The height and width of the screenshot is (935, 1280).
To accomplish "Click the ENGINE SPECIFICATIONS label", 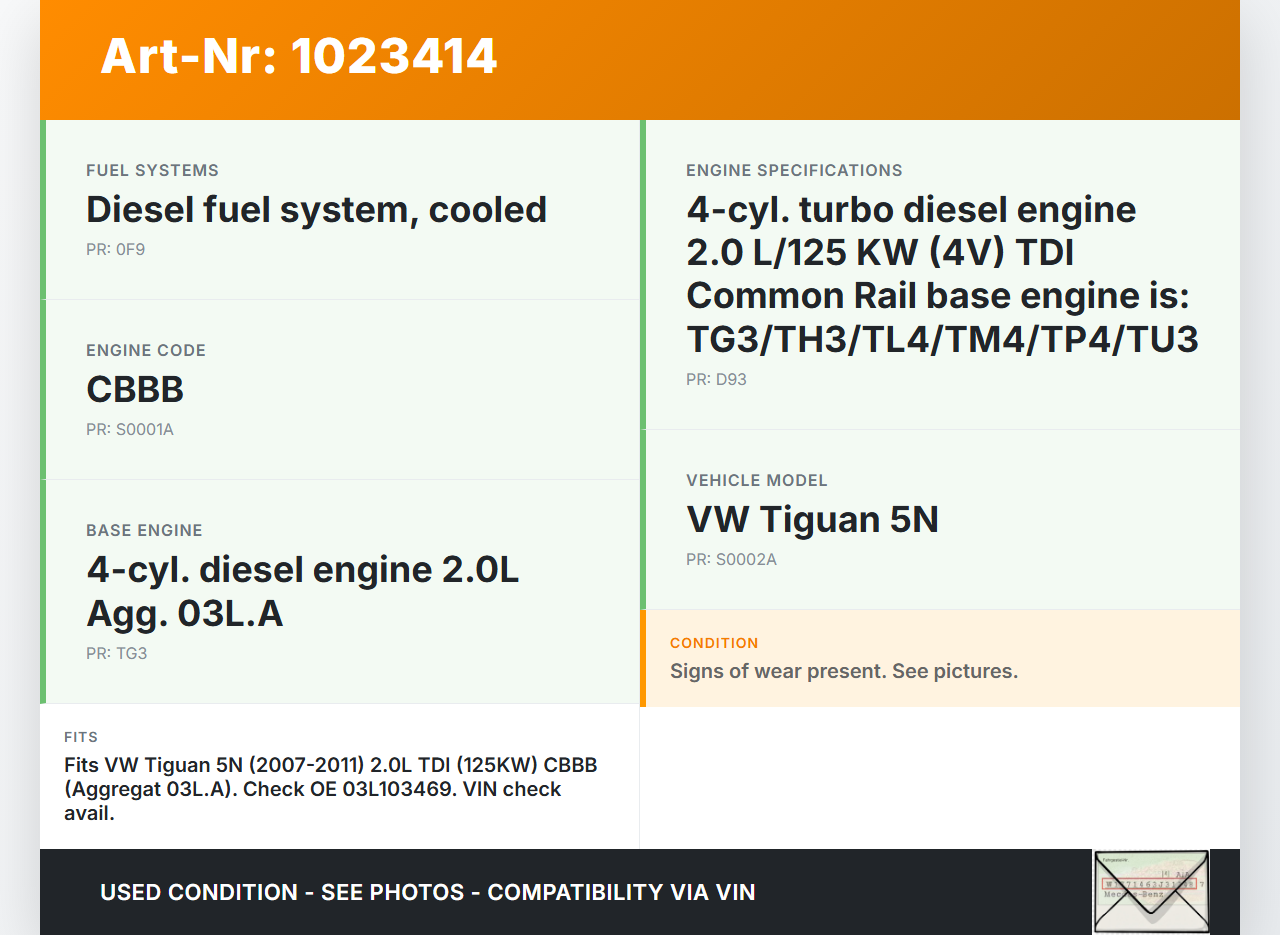I will tap(794, 170).
